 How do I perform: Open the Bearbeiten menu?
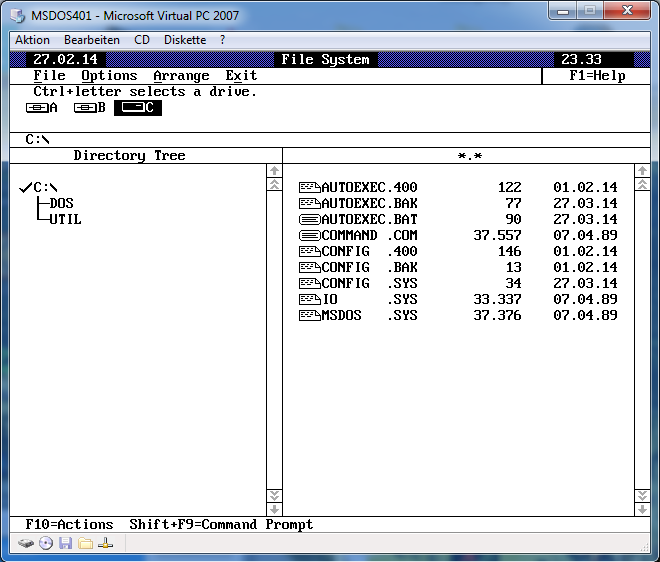92,40
